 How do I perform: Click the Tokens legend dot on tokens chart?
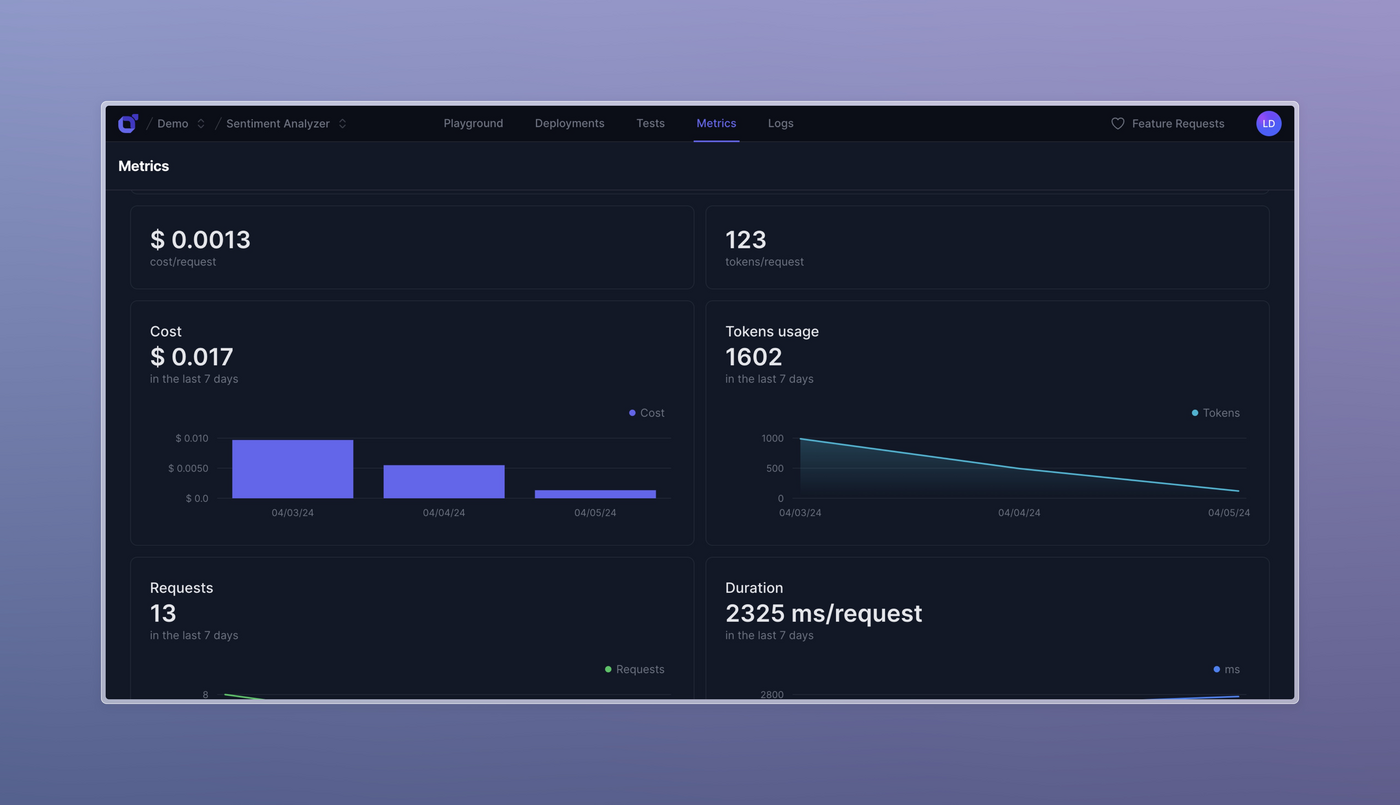click(x=1194, y=412)
